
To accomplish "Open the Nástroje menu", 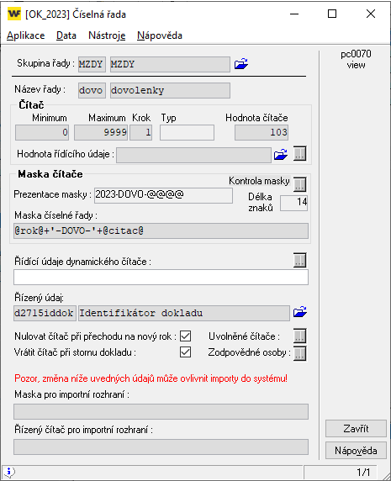I will (107, 36).
